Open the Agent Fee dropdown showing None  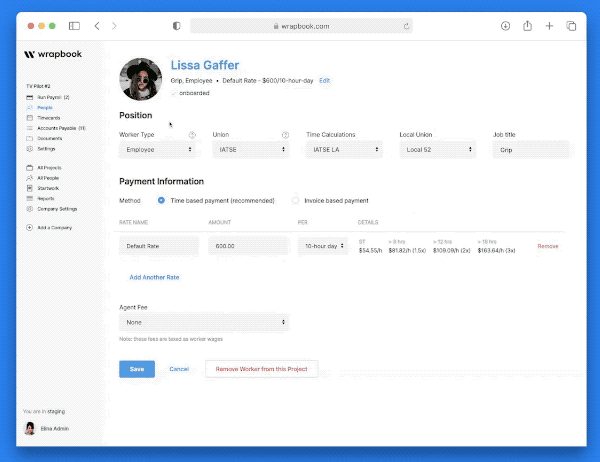(204, 322)
